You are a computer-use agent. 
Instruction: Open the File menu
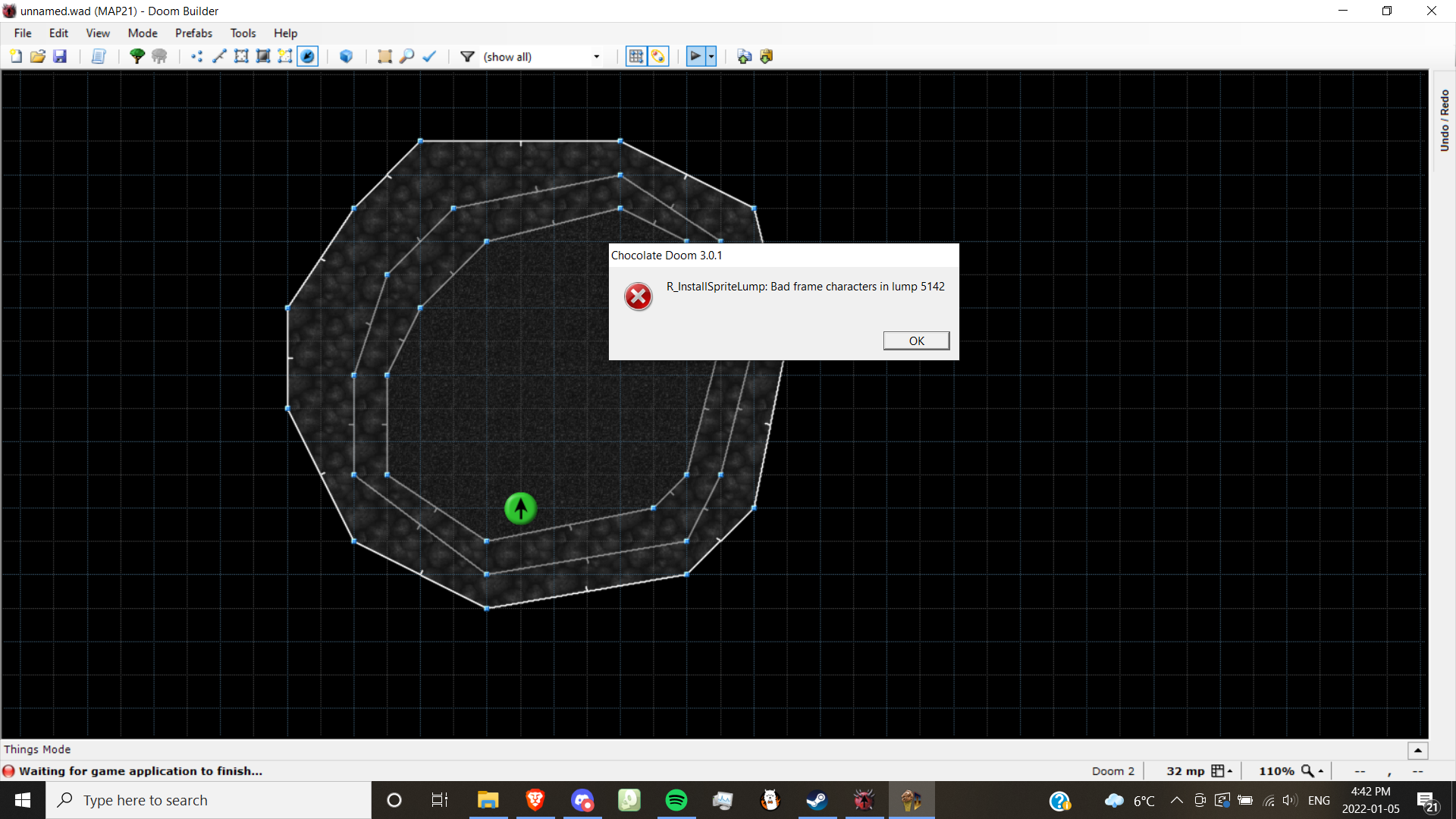click(x=23, y=33)
